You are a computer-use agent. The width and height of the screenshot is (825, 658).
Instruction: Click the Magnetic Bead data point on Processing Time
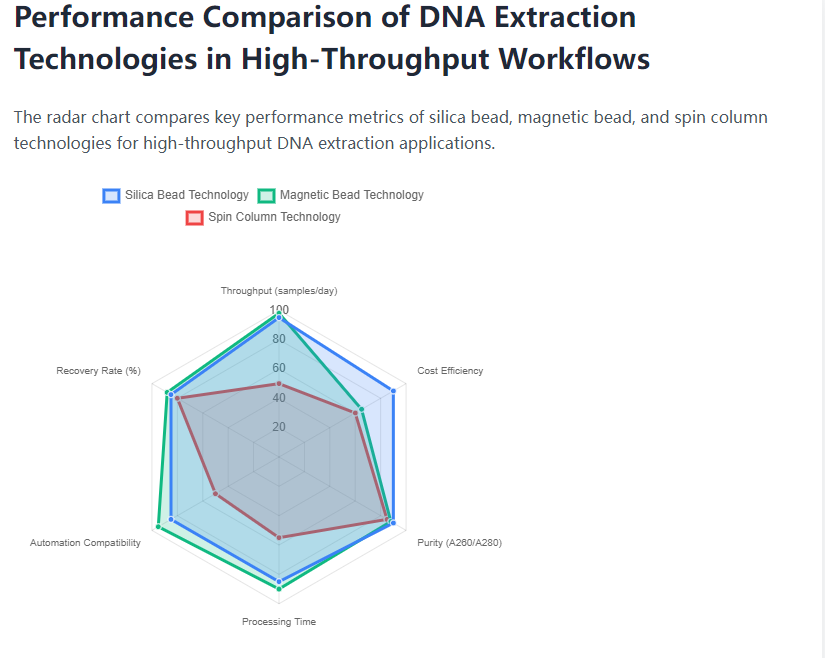coord(279,589)
